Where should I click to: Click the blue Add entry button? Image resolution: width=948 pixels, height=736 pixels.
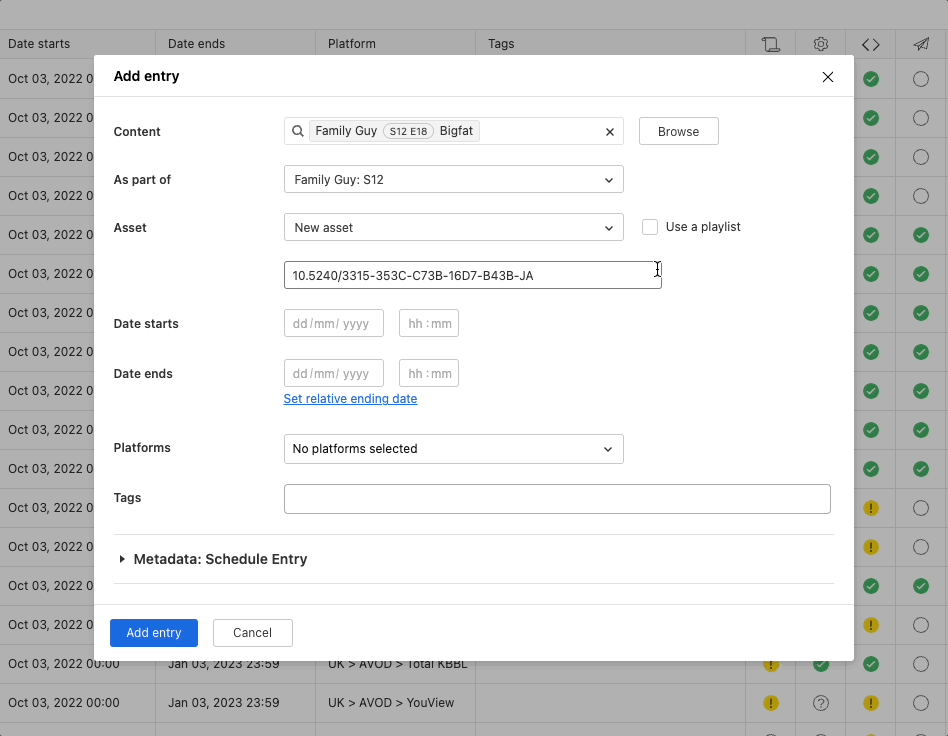pos(154,633)
